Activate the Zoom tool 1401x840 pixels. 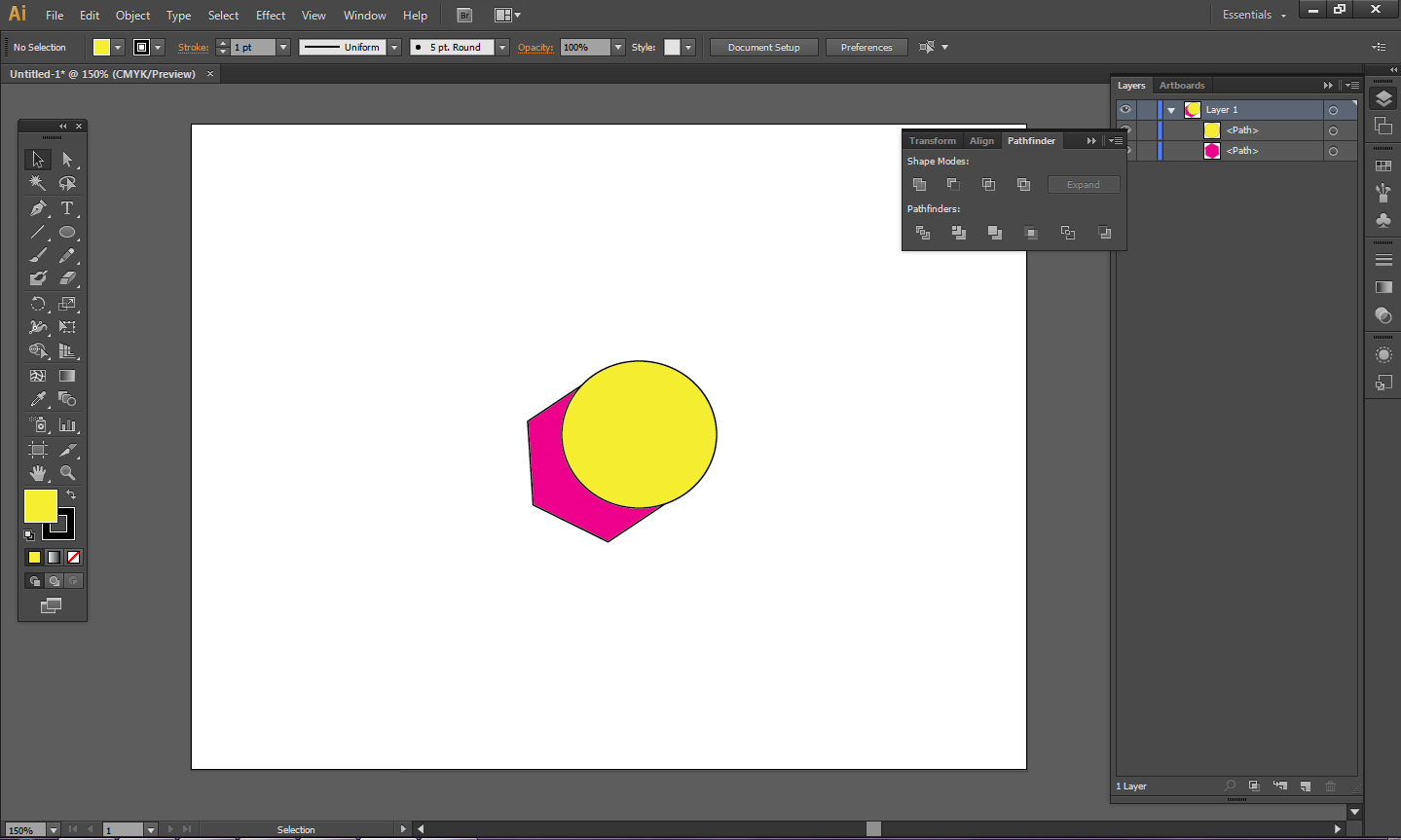click(x=67, y=473)
